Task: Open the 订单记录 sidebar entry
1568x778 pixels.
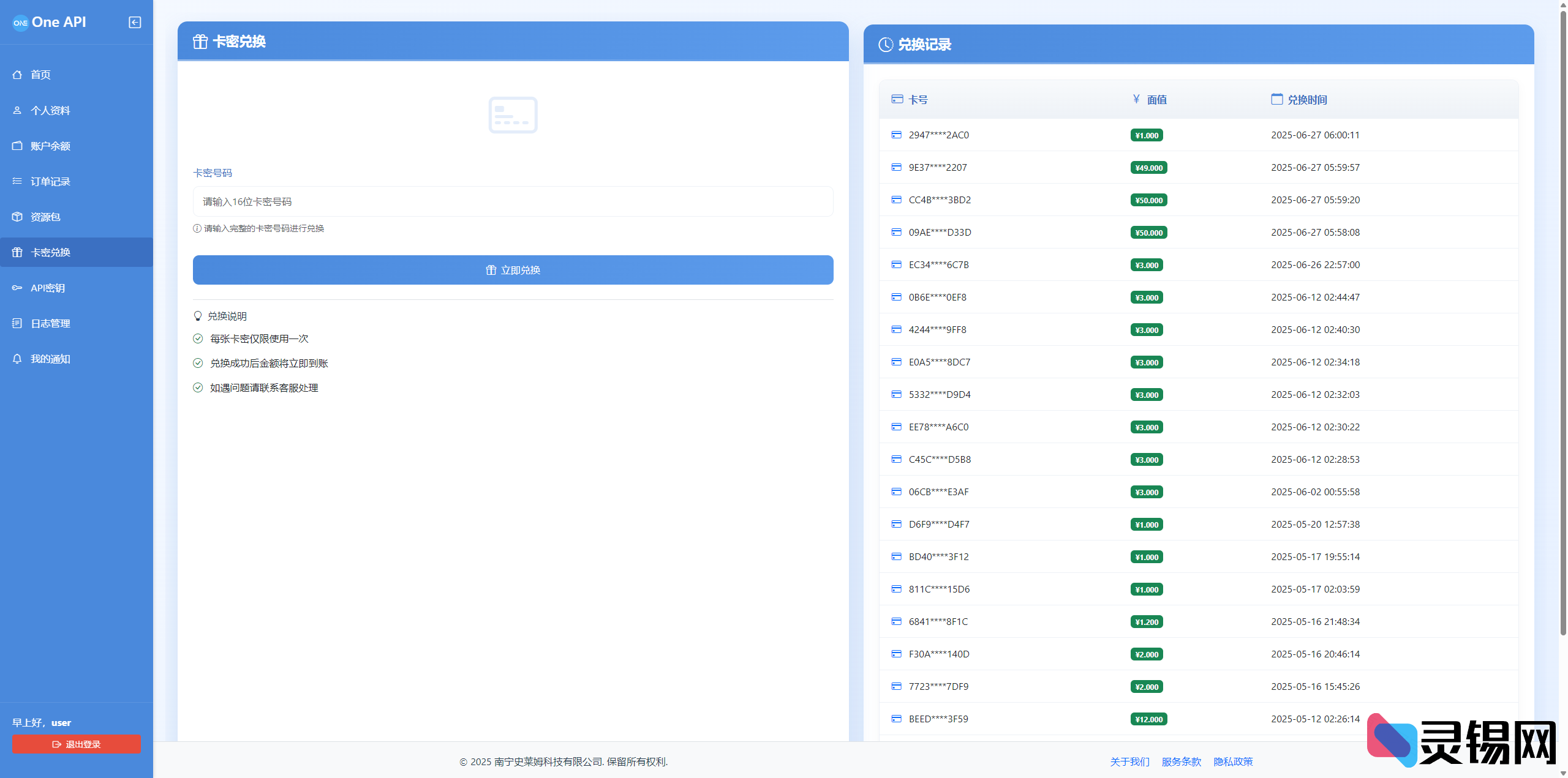Action: pos(50,181)
